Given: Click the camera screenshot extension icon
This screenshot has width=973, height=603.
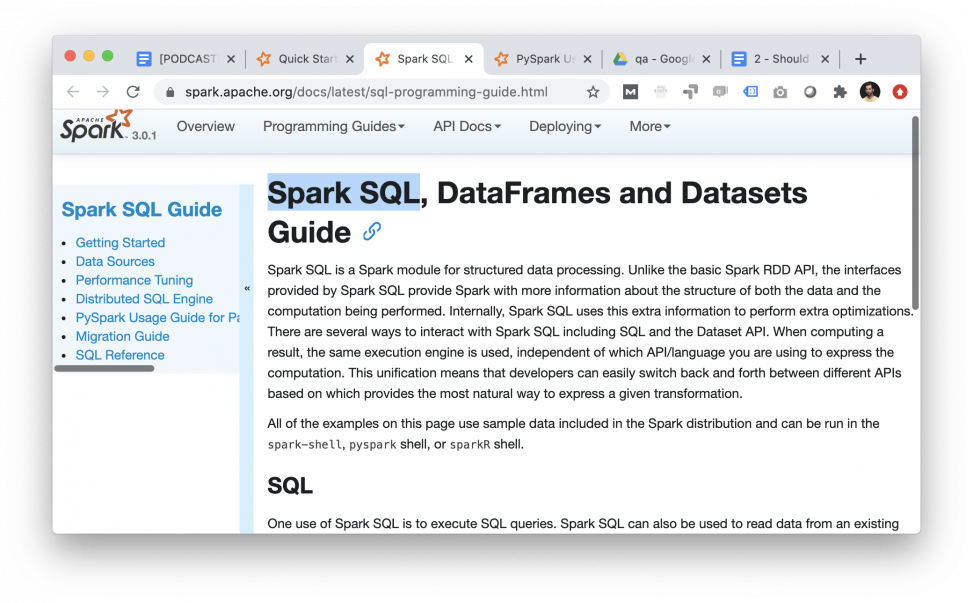Looking at the screenshot, I should (780, 91).
